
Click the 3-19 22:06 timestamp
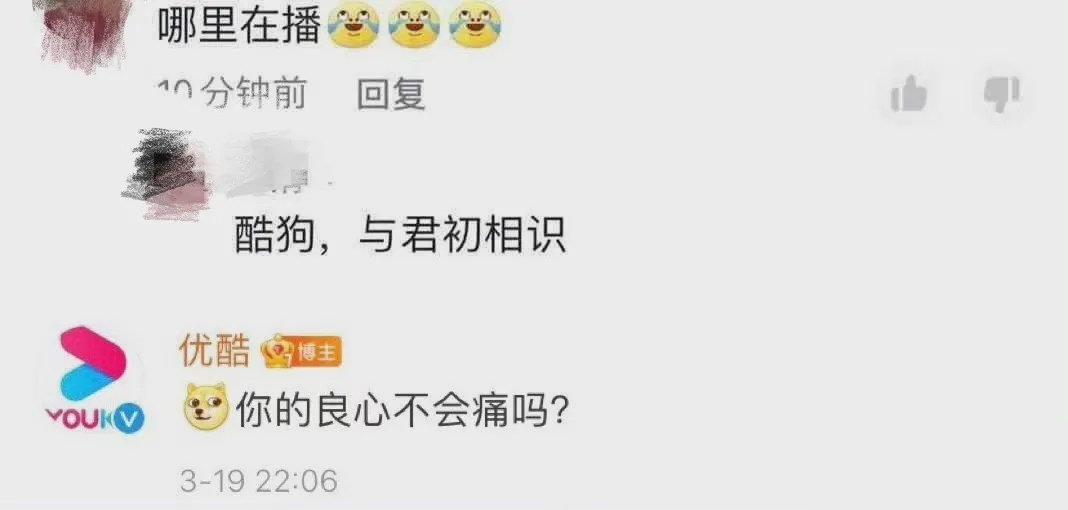pos(259,481)
